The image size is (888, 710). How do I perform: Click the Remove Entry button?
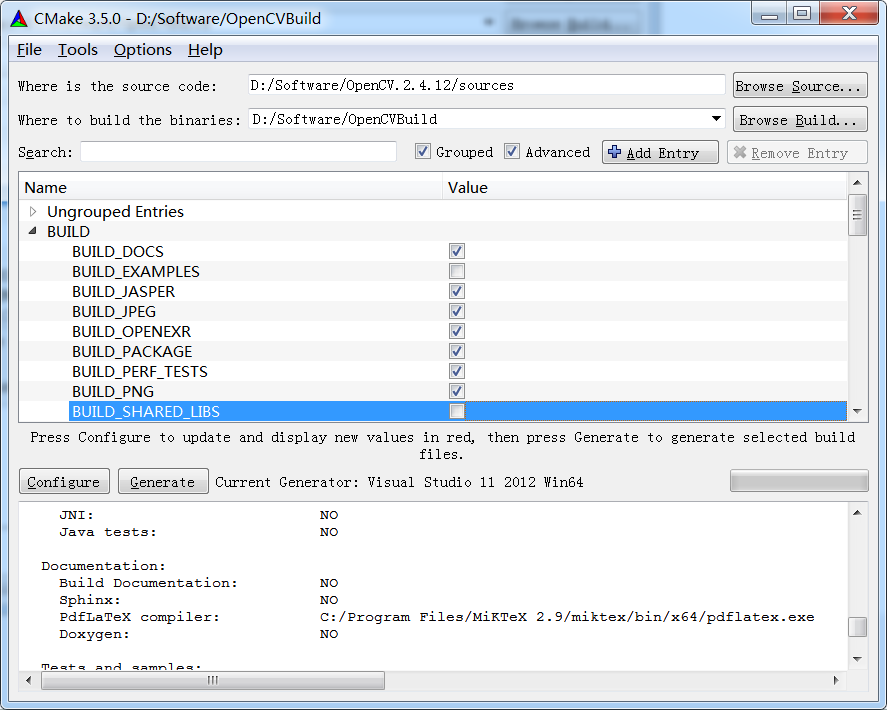[x=797, y=152]
